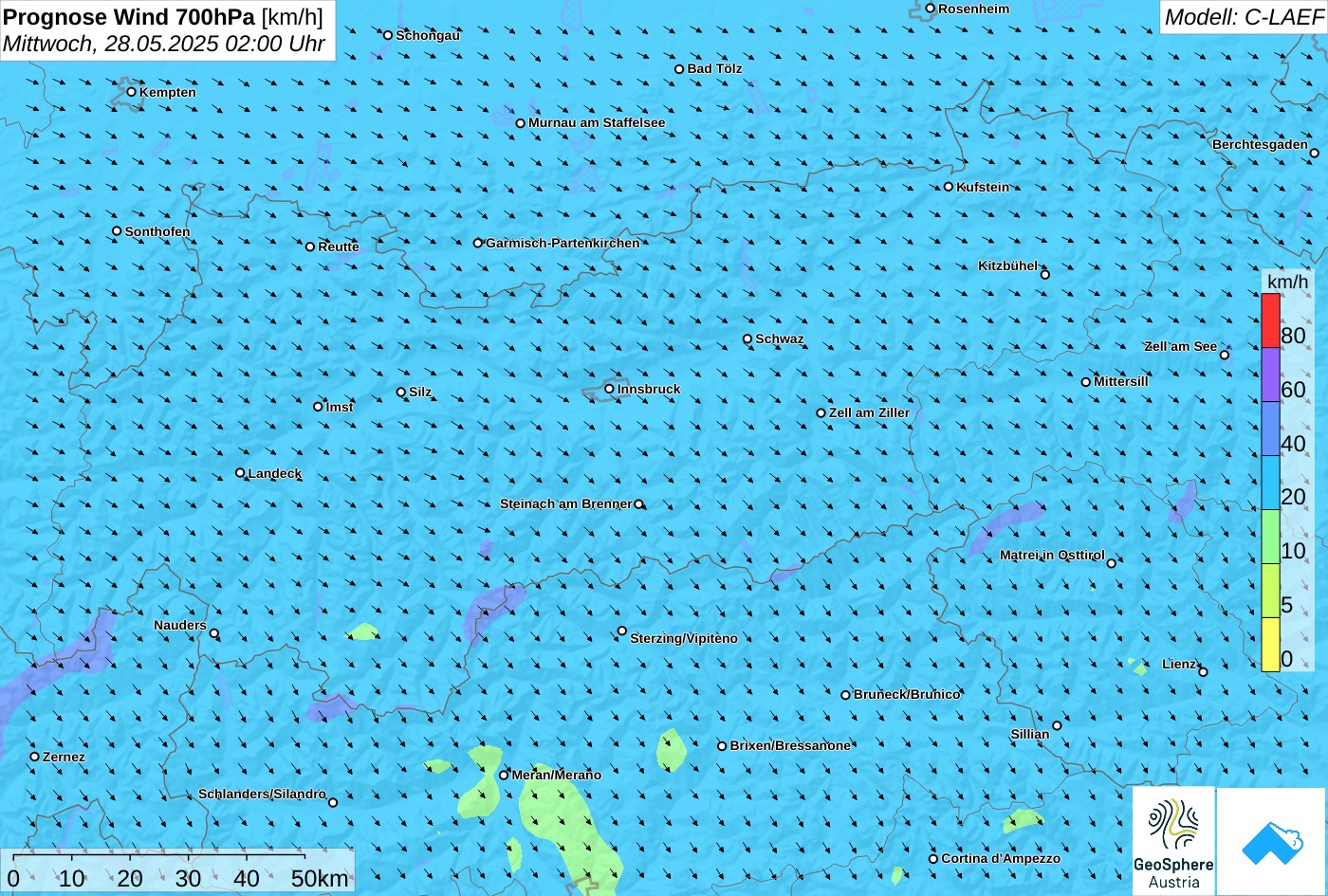Click the "km/h" legend unit heading
1328x896 pixels.
1287,282
